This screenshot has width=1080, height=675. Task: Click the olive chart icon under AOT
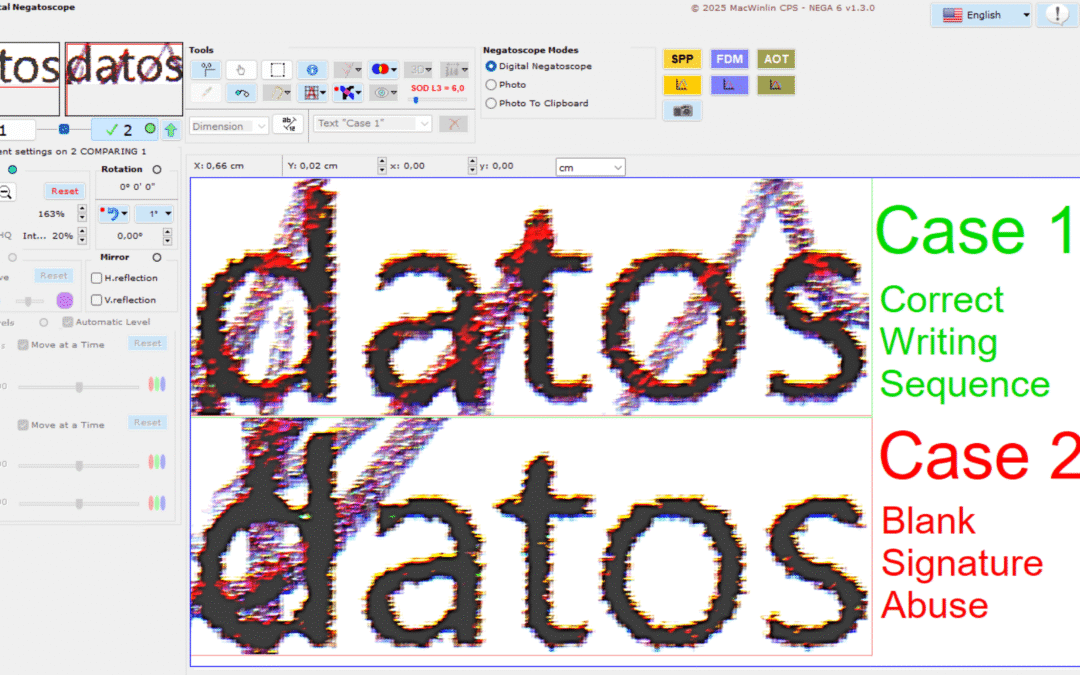coord(776,85)
